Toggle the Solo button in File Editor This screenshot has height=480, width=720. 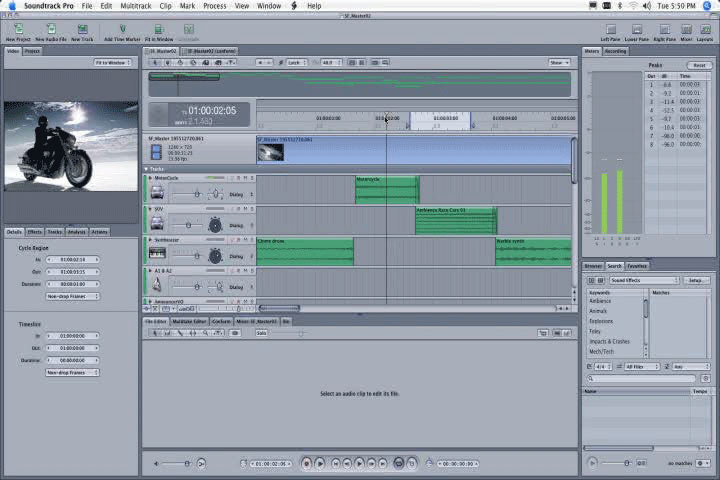(261, 333)
